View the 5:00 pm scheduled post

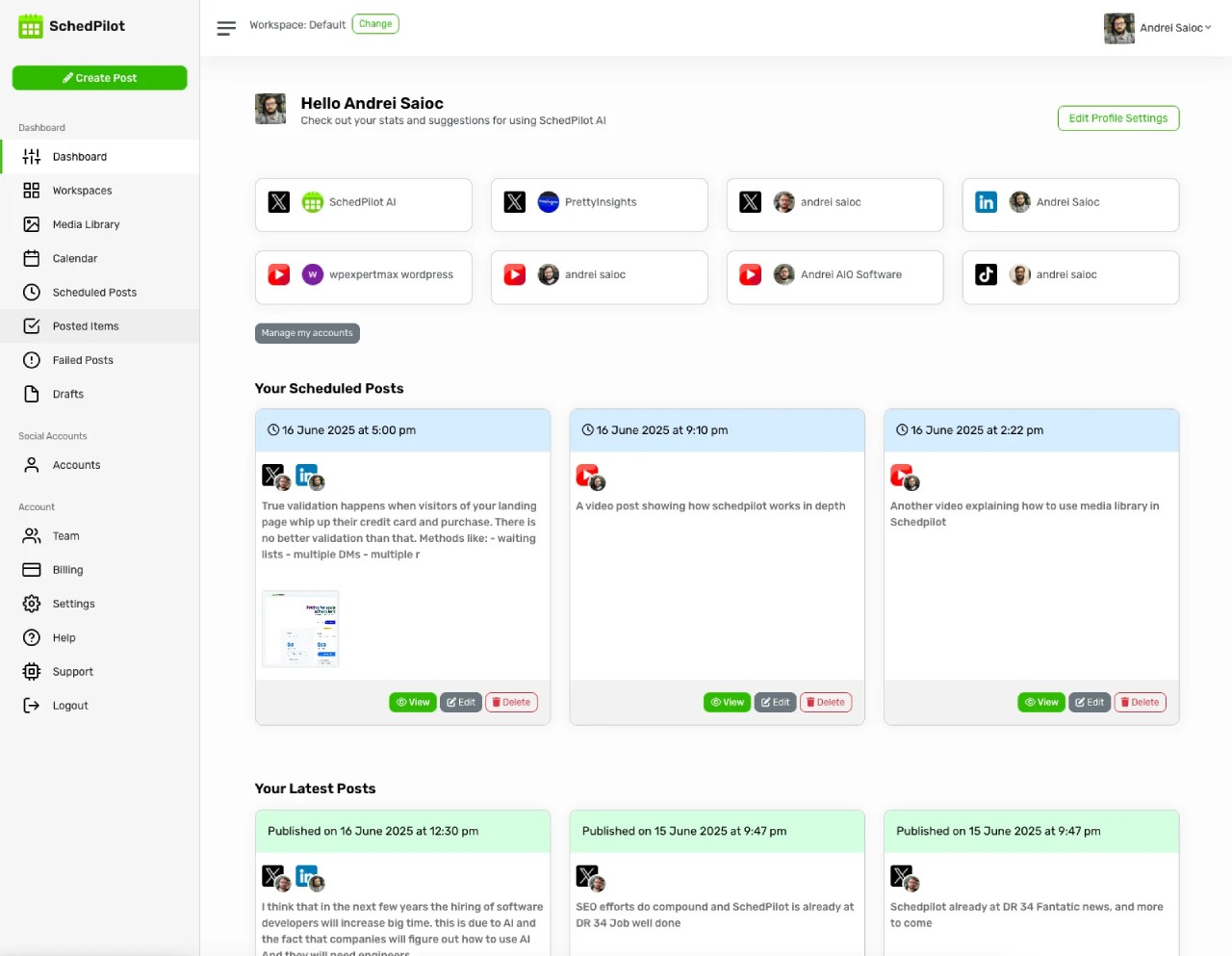[x=413, y=703]
